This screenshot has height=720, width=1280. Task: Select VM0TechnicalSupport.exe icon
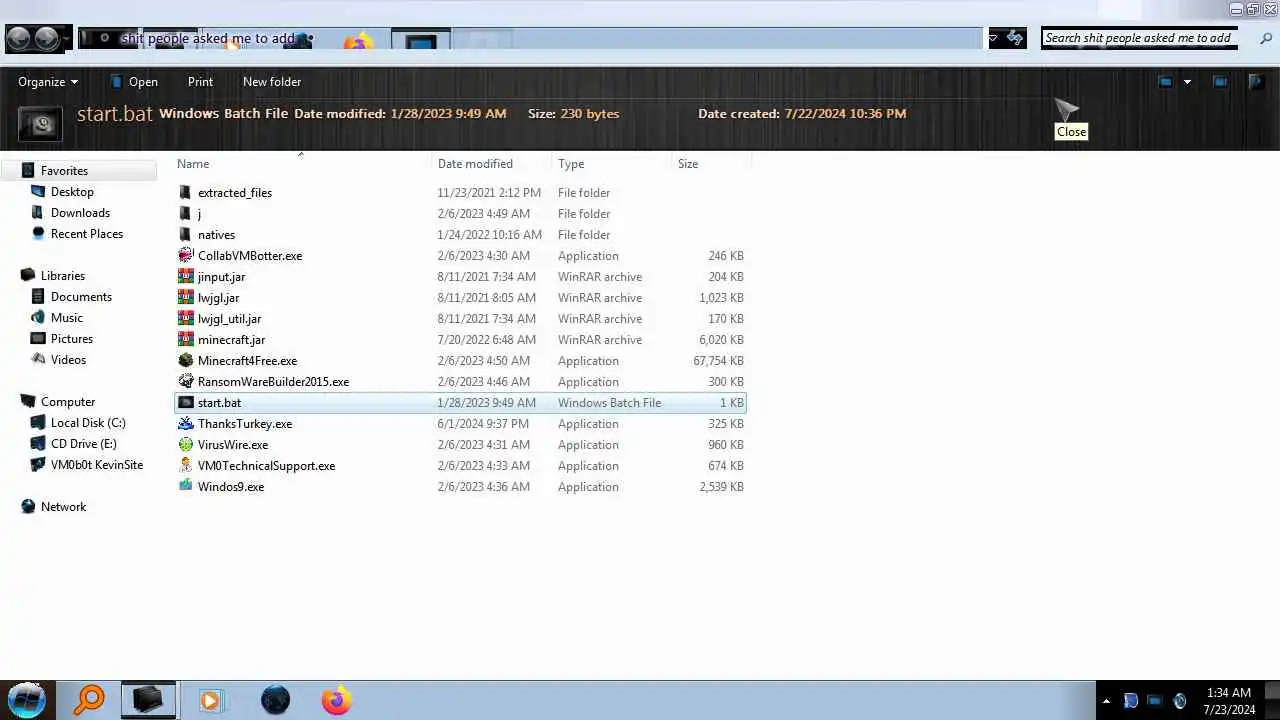coord(185,466)
